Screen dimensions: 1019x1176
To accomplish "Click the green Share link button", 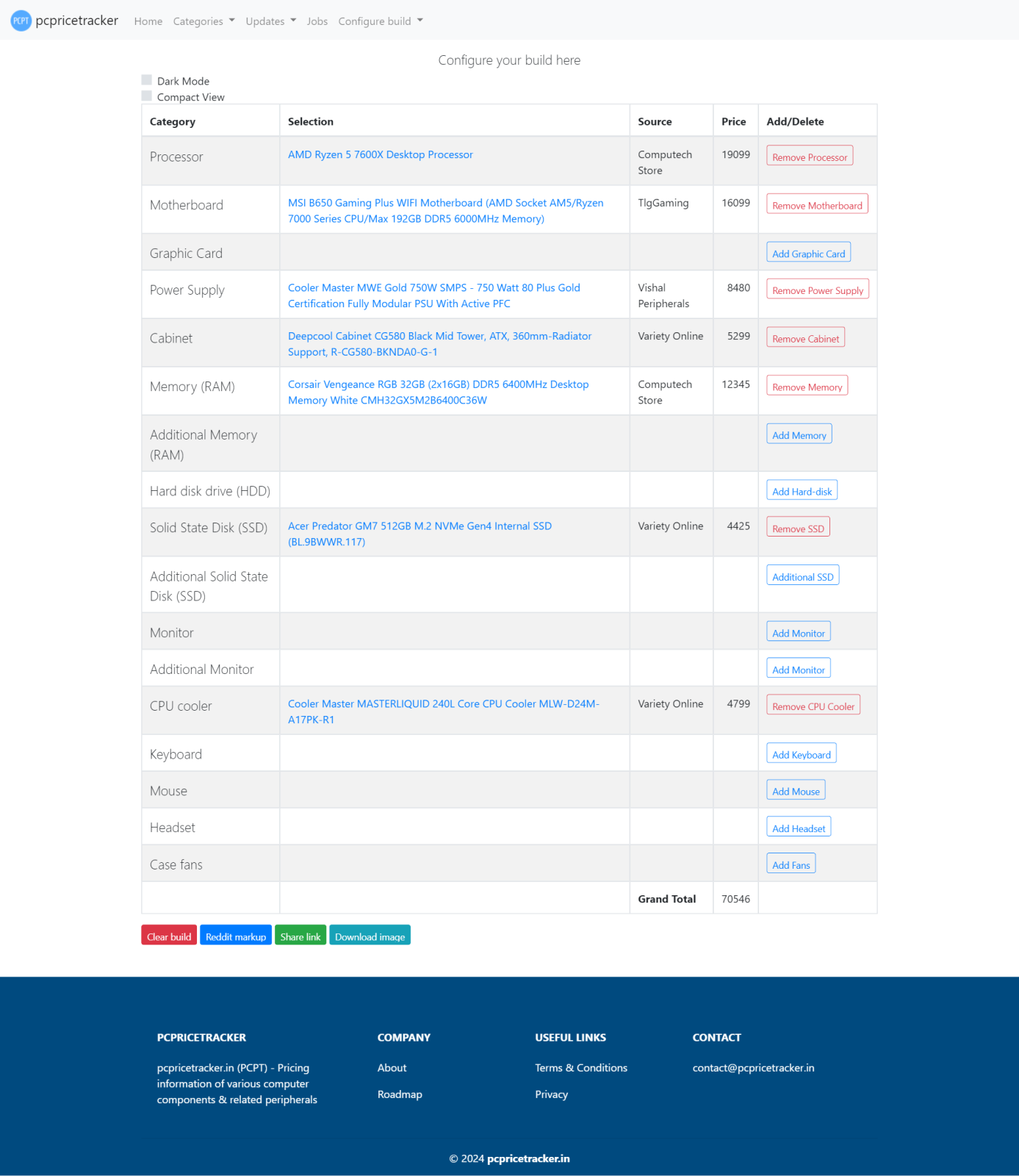I will click(300, 936).
